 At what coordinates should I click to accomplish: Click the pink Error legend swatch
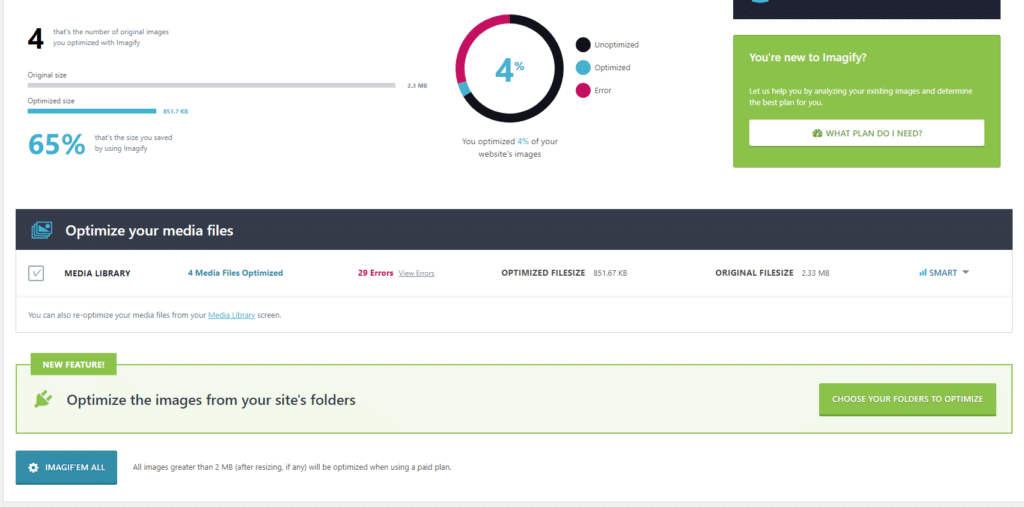(x=583, y=90)
